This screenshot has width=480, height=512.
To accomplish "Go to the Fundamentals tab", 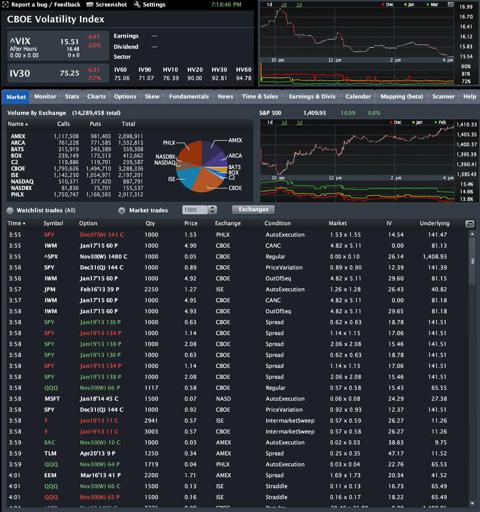I will 189,96.
